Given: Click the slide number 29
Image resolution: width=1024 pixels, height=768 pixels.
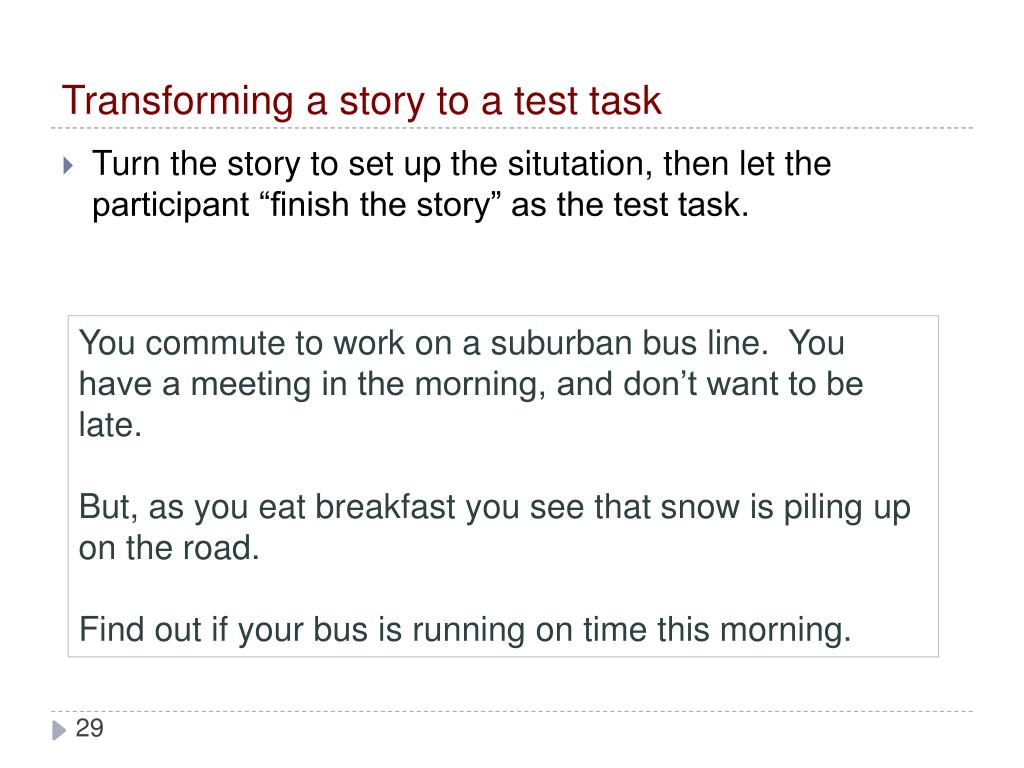Looking at the screenshot, I should click(x=89, y=728).
